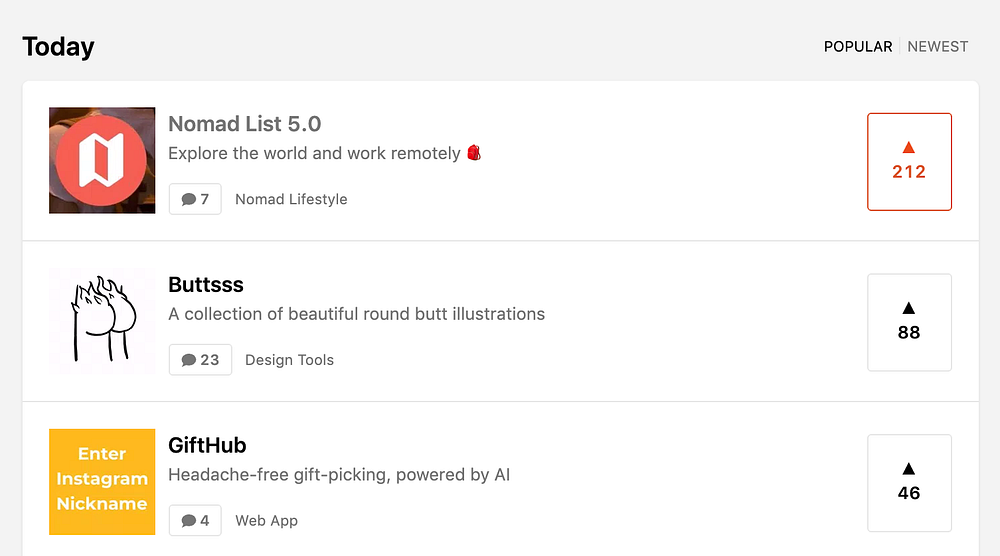The image size is (1000, 556).
Task: Open the GiftHub title link
Action: (207, 445)
